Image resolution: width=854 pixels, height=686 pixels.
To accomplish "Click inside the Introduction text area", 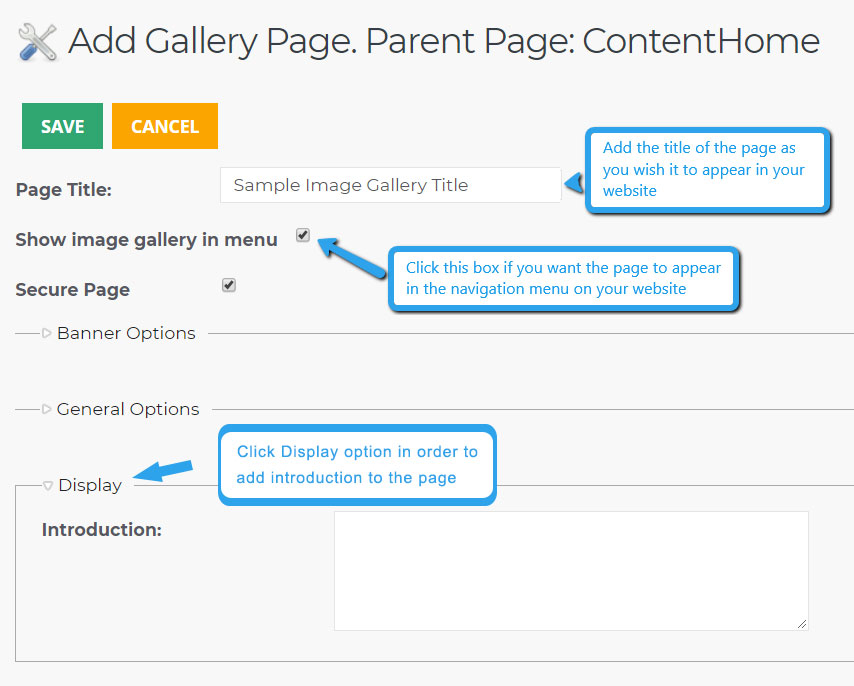I will click(x=571, y=571).
